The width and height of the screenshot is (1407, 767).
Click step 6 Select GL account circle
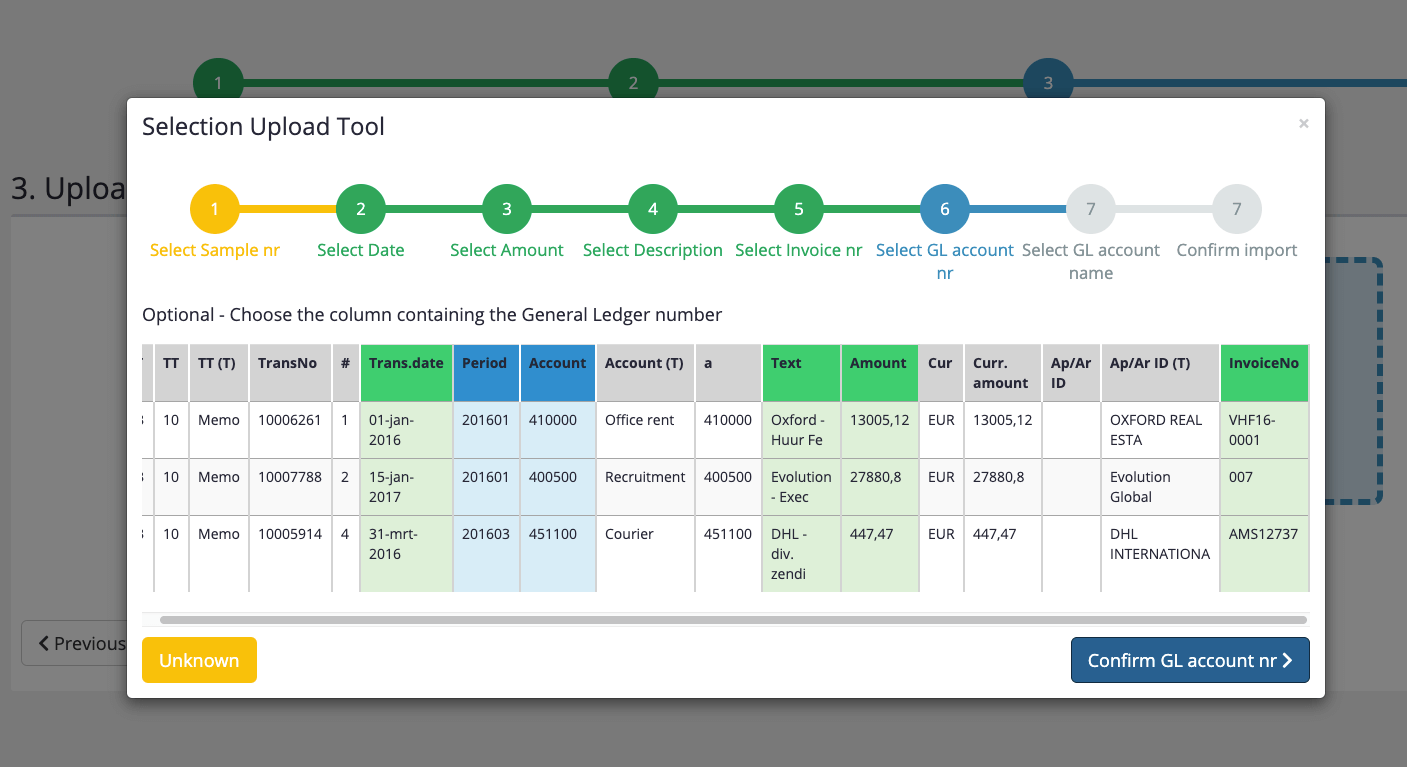(x=945, y=210)
